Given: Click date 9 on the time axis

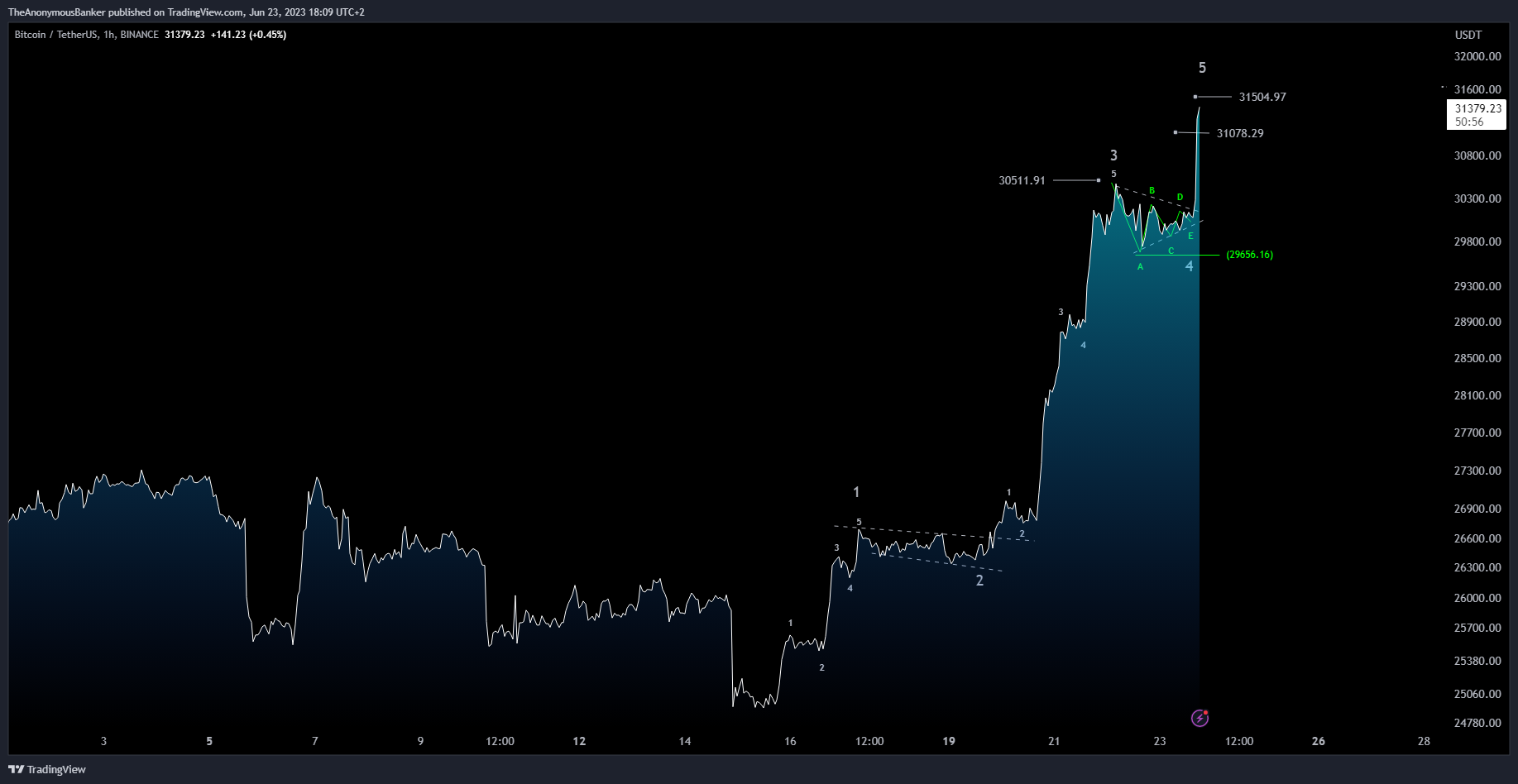Looking at the screenshot, I should [420, 741].
